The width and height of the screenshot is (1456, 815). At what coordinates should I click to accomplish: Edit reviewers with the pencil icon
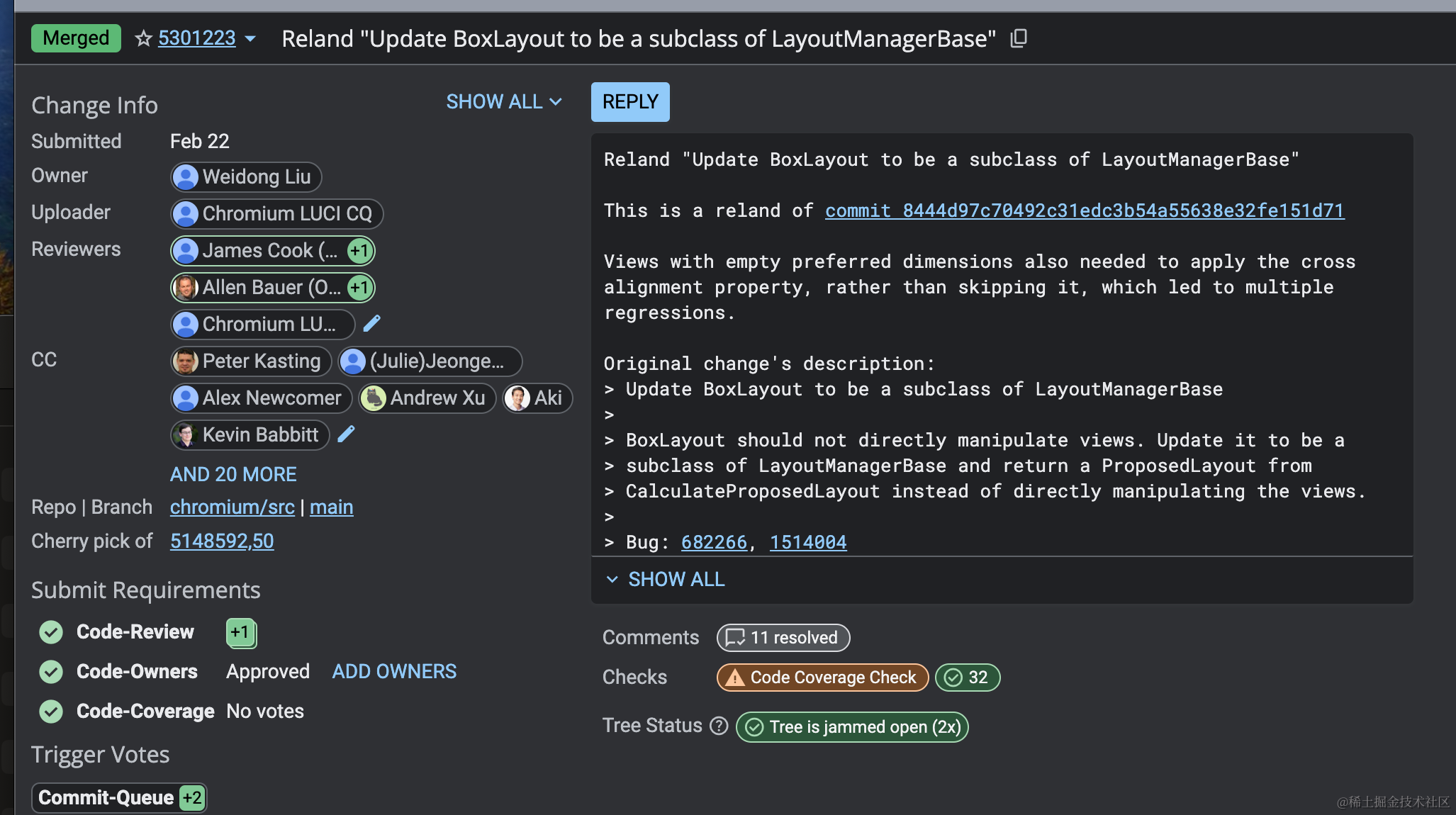point(372,324)
